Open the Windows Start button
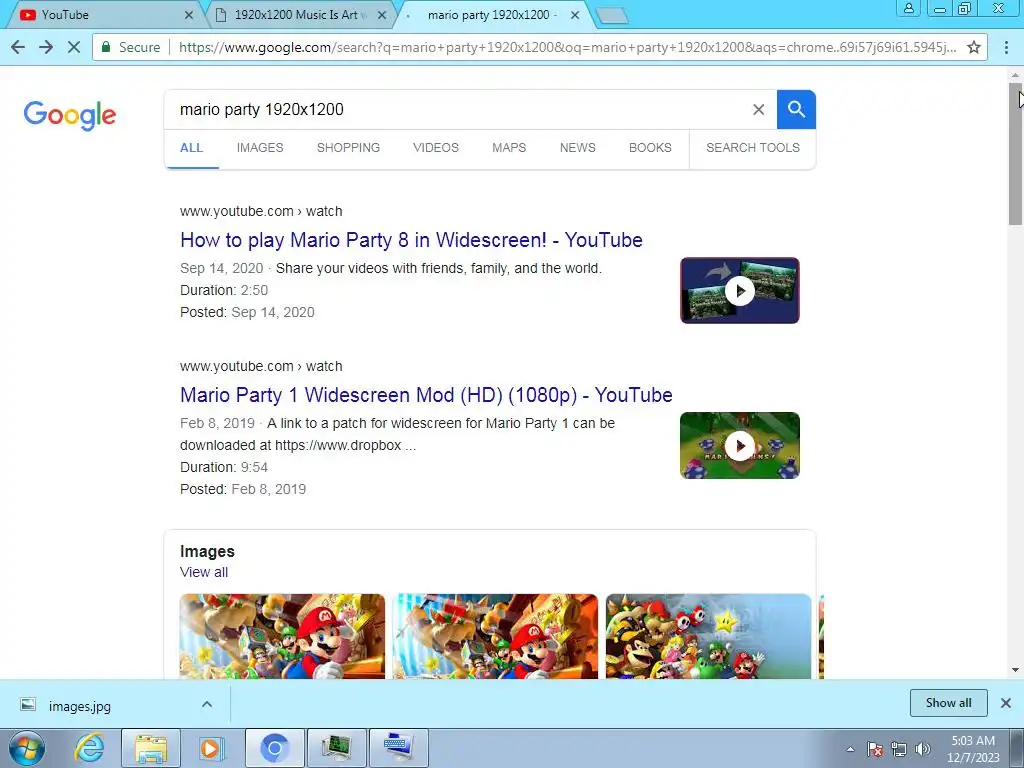Screen dimensions: 1024x768 pos(26,748)
